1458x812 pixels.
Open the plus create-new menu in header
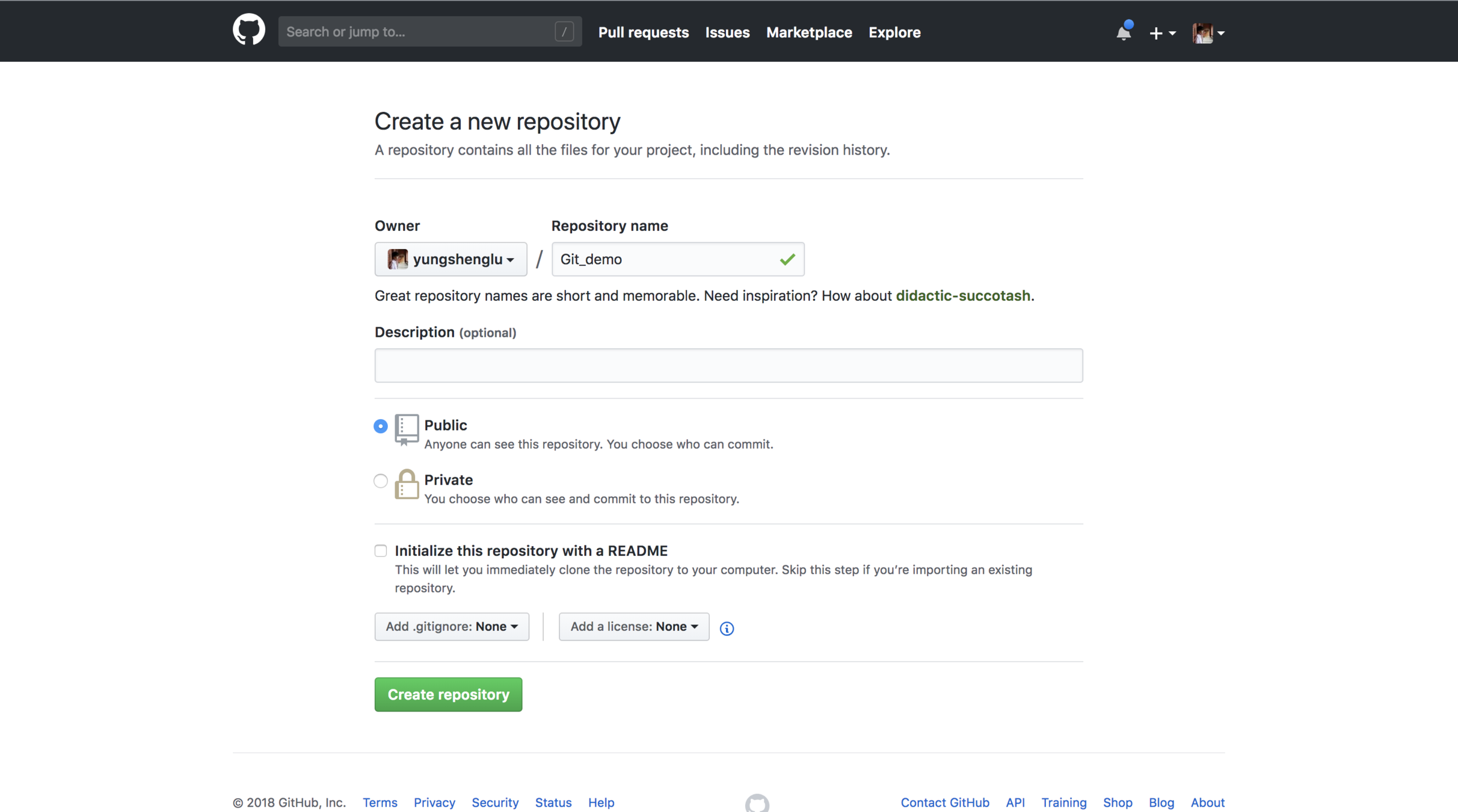point(1161,33)
